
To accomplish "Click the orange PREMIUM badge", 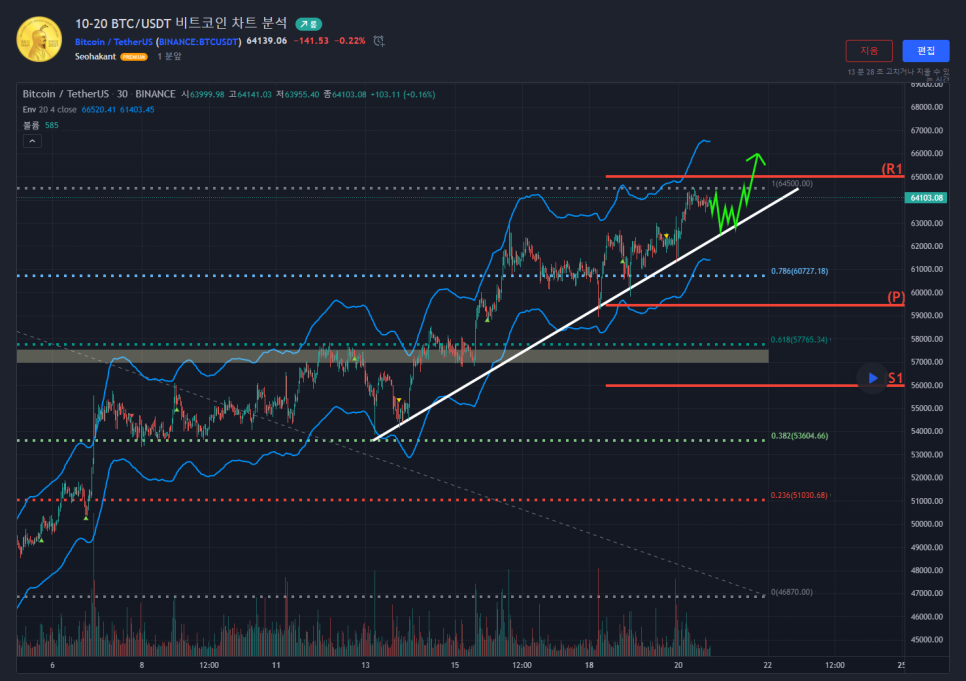I will click(133, 57).
